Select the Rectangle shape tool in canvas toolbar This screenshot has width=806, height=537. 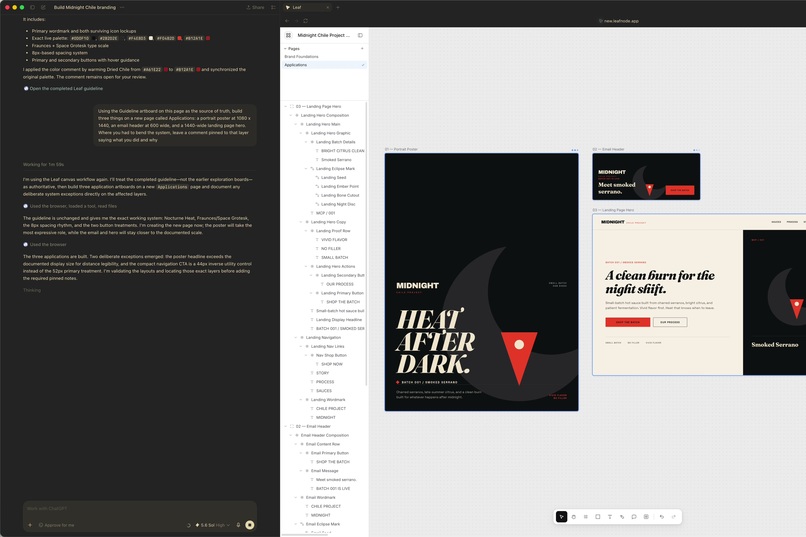tap(598, 516)
